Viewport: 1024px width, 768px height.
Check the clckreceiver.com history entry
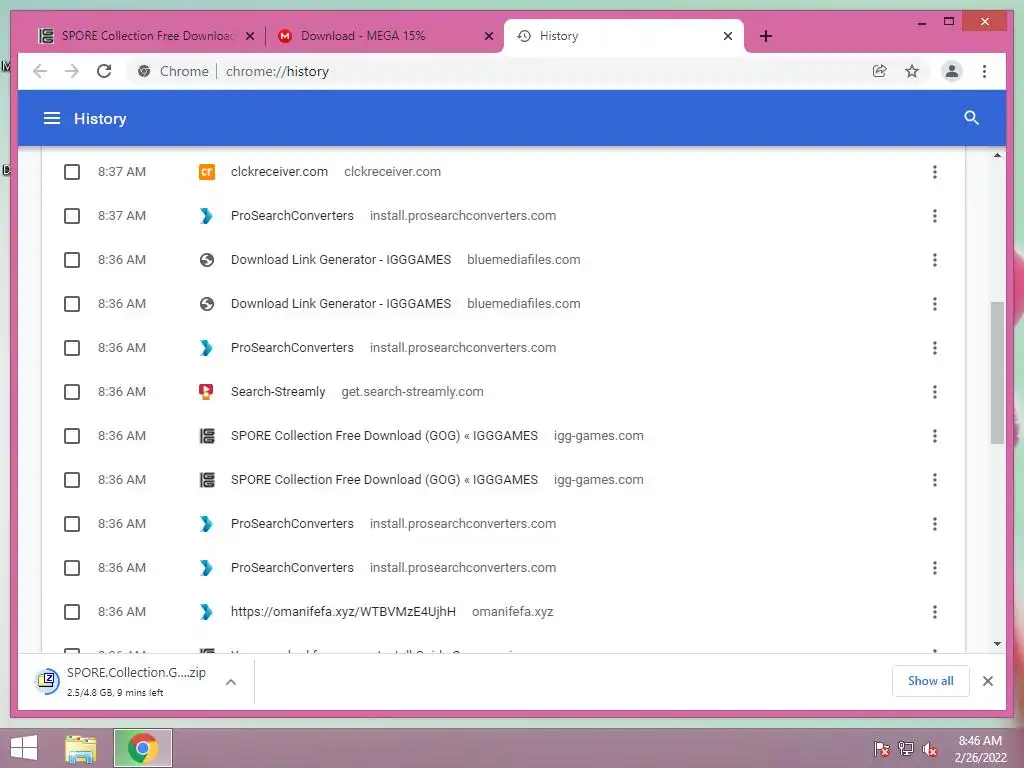coord(72,172)
